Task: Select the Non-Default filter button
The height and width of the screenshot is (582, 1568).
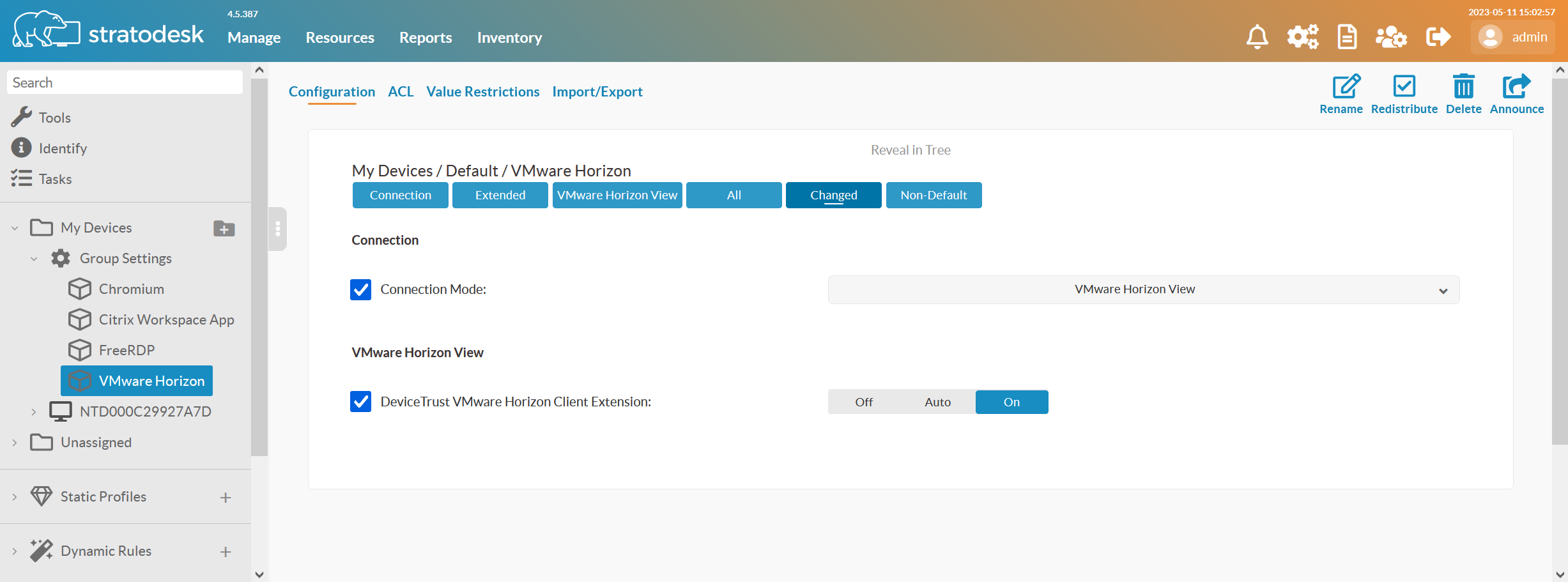Action: [x=934, y=195]
